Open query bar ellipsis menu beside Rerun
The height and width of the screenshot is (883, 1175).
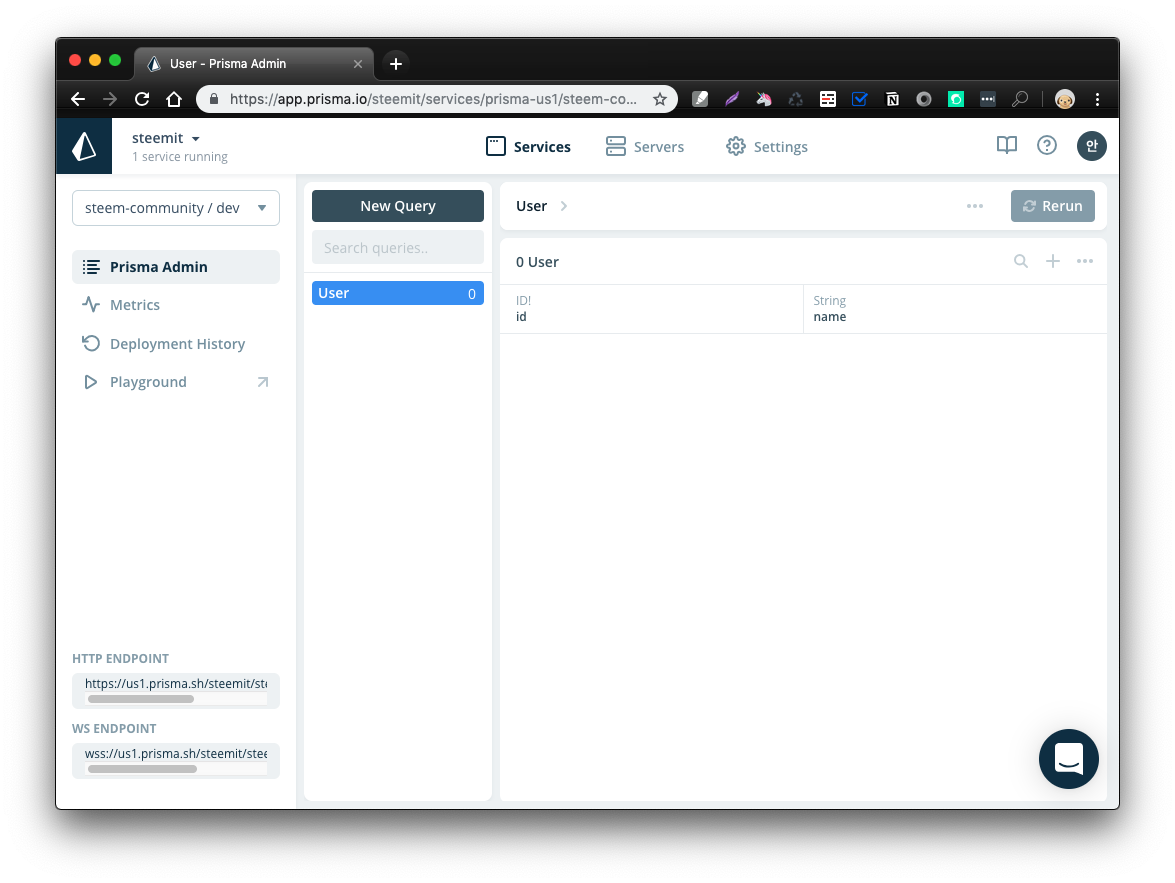[x=975, y=206]
